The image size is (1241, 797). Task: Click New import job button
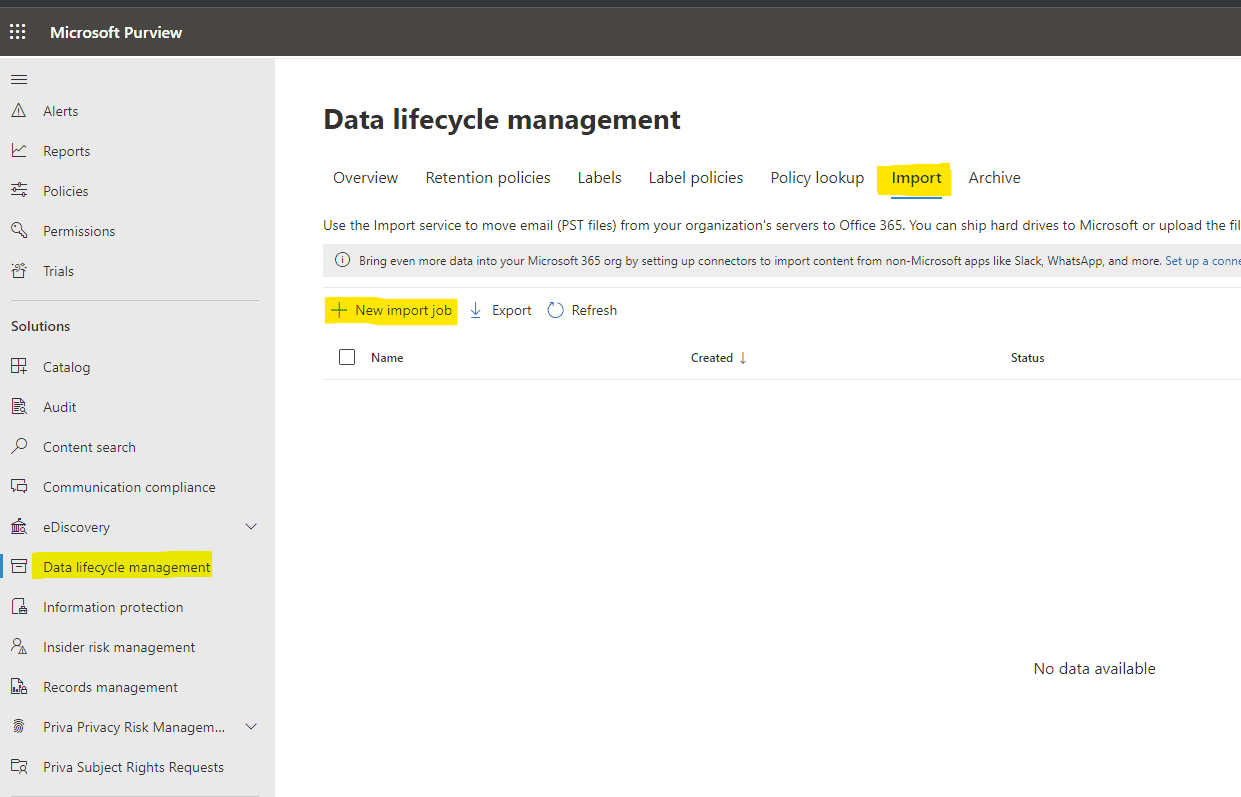point(392,310)
